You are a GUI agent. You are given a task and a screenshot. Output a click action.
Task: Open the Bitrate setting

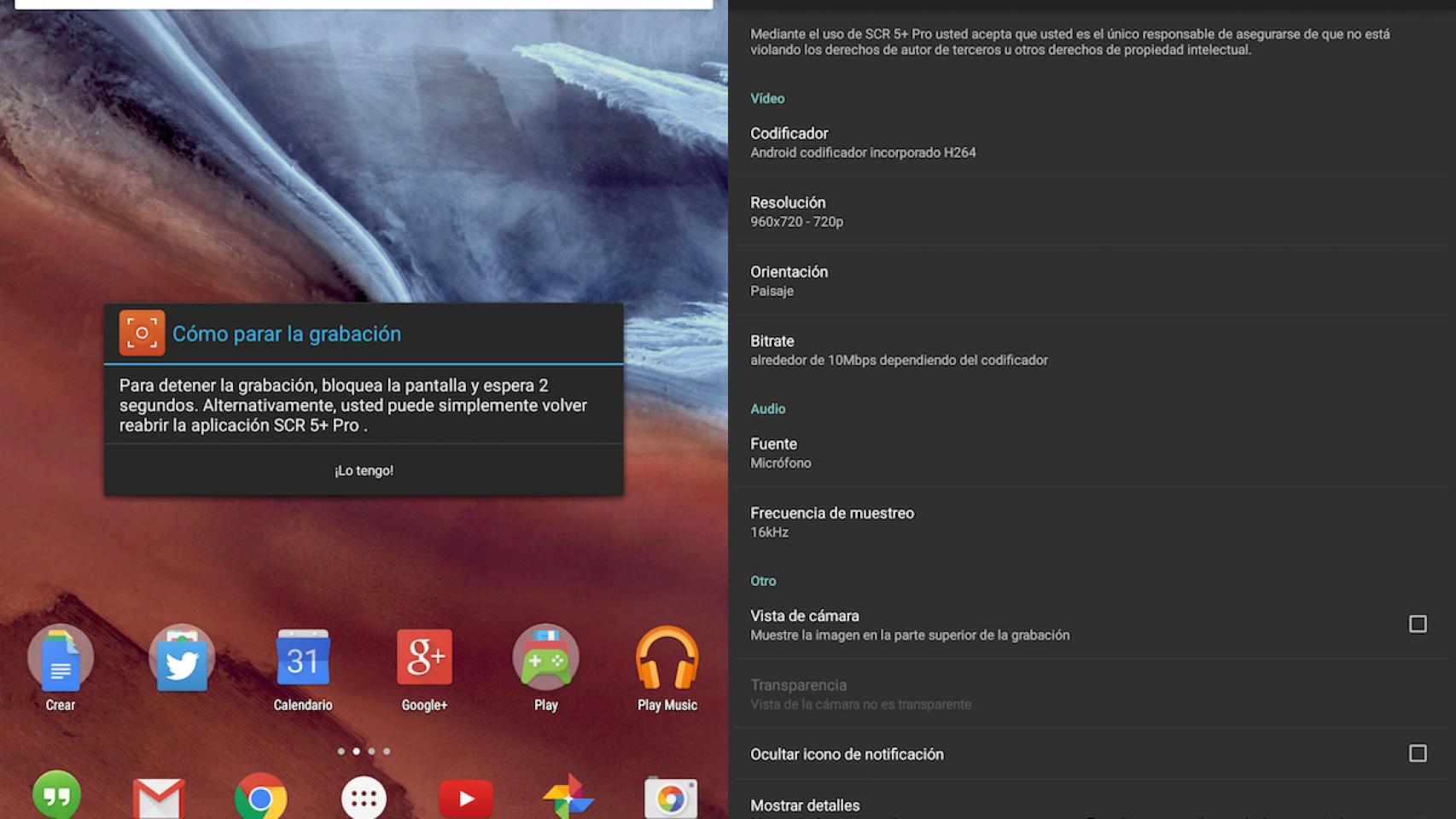tap(1092, 350)
